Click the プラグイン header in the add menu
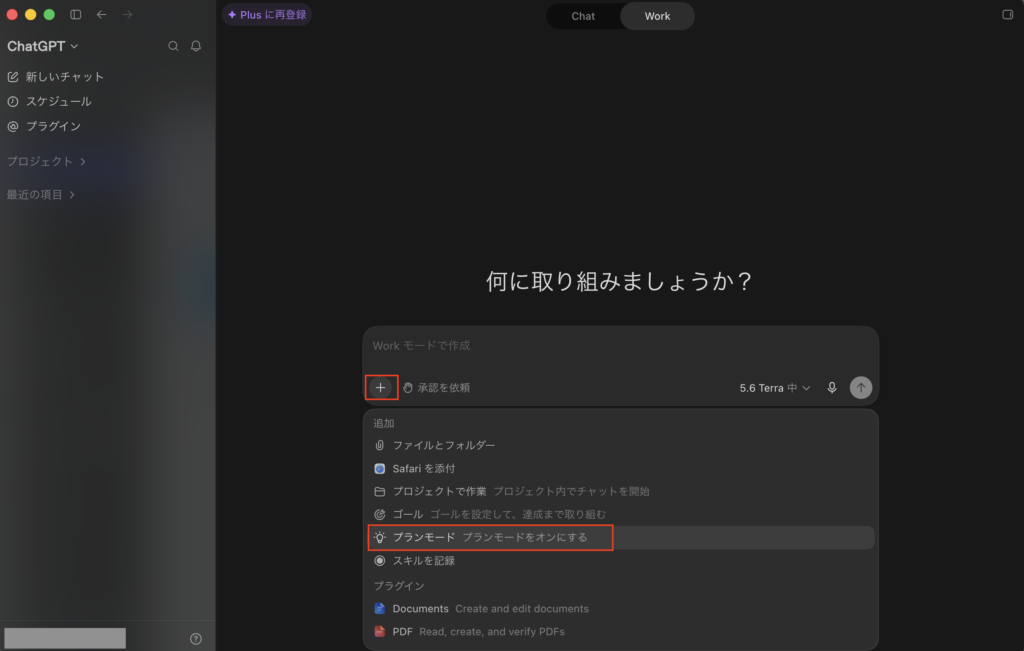This screenshot has height=651, width=1024. [x=399, y=586]
